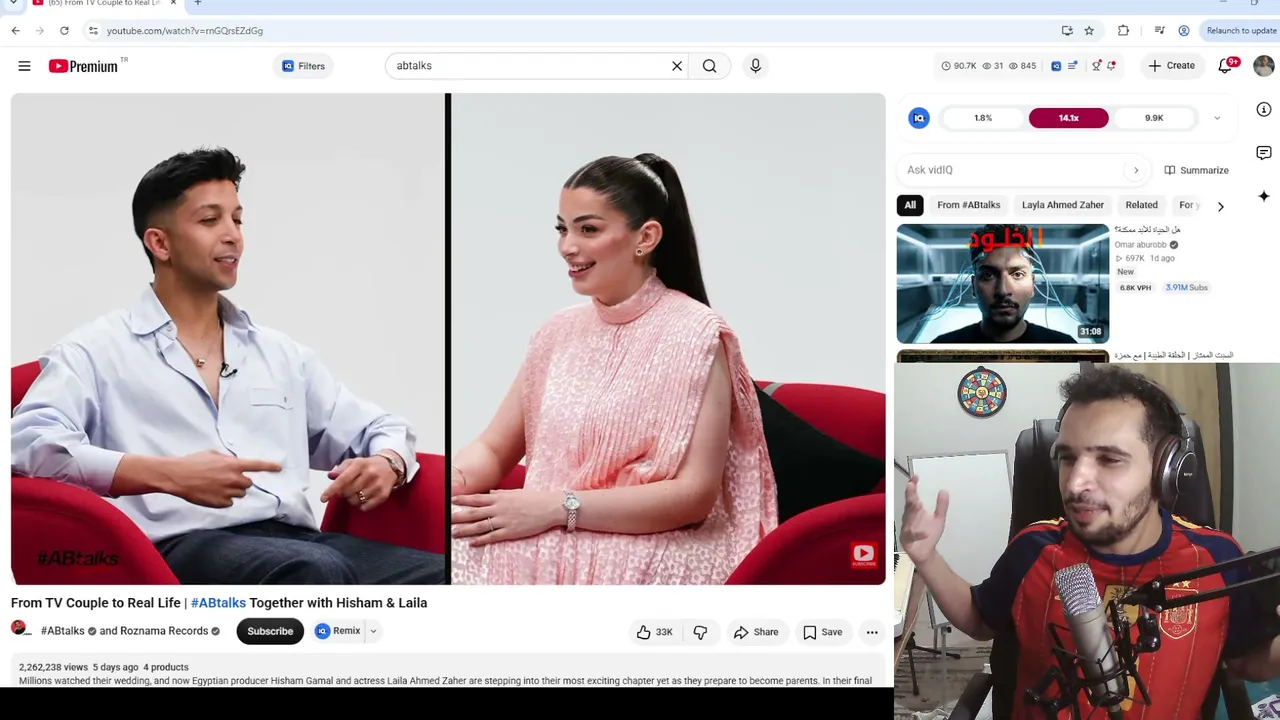Like the video with thumbs up
Screen dimensions: 1280x720
[x=656, y=632]
